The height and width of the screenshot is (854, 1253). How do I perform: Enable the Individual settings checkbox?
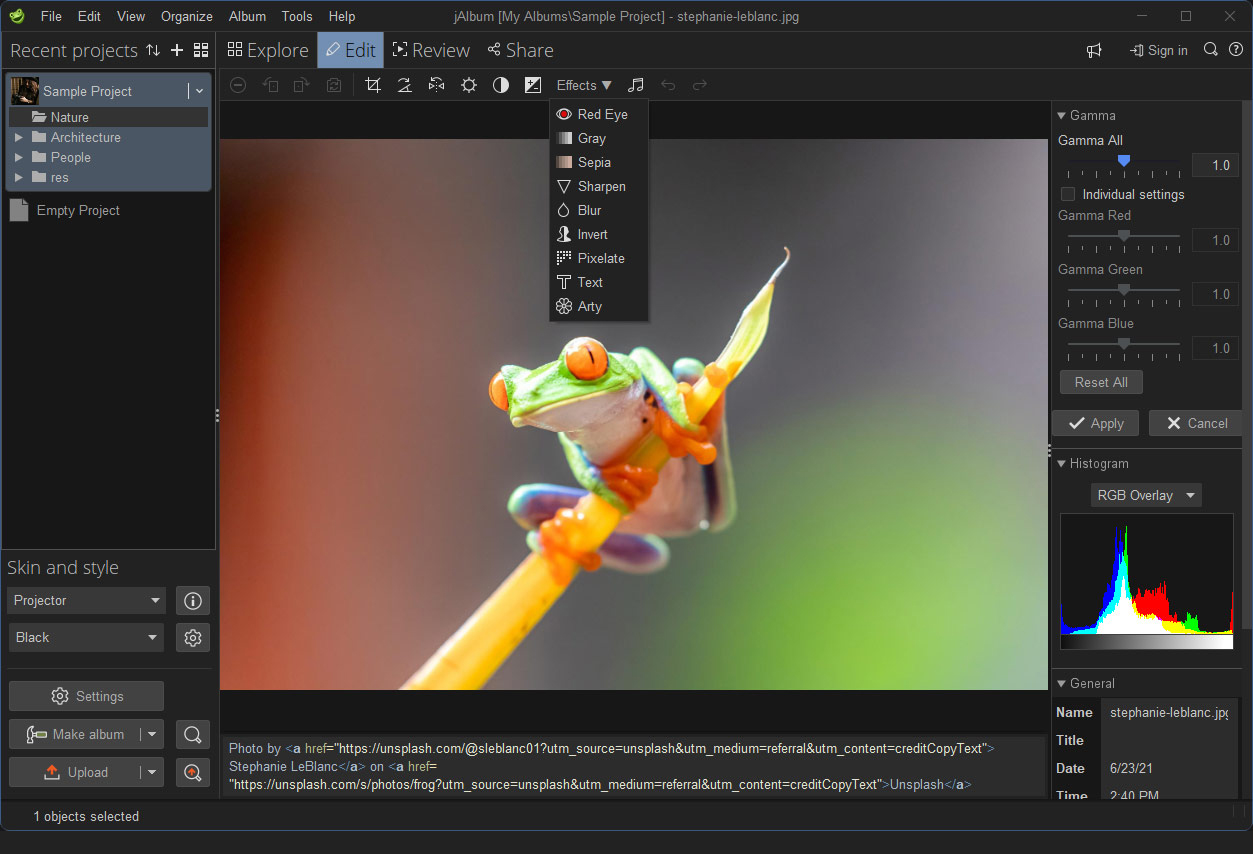1068,194
